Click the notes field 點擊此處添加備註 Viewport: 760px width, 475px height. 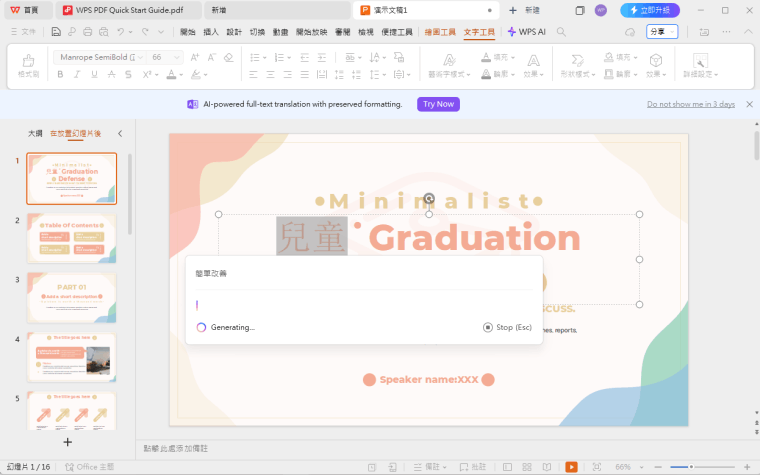pos(175,449)
